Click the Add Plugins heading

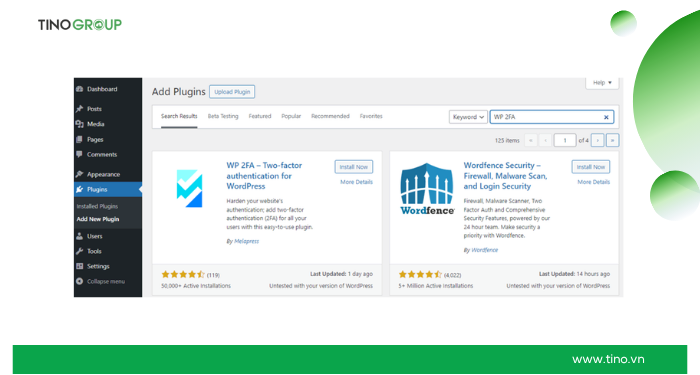click(x=179, y=92)
